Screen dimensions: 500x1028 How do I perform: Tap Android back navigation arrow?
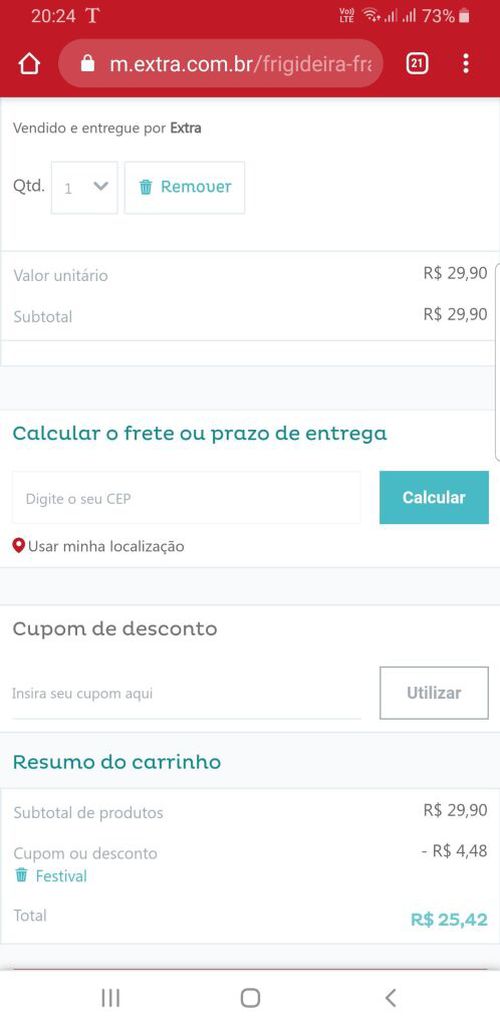[x=391, y=998]
